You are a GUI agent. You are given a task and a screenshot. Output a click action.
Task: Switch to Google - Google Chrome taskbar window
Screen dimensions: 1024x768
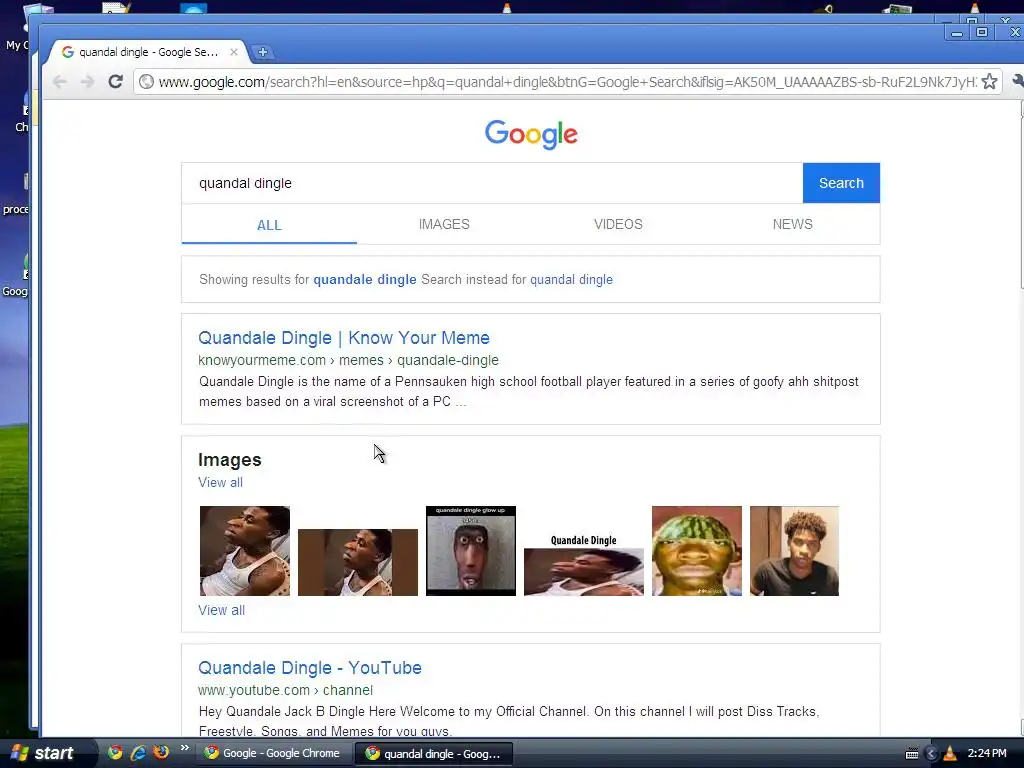point(272,754)
